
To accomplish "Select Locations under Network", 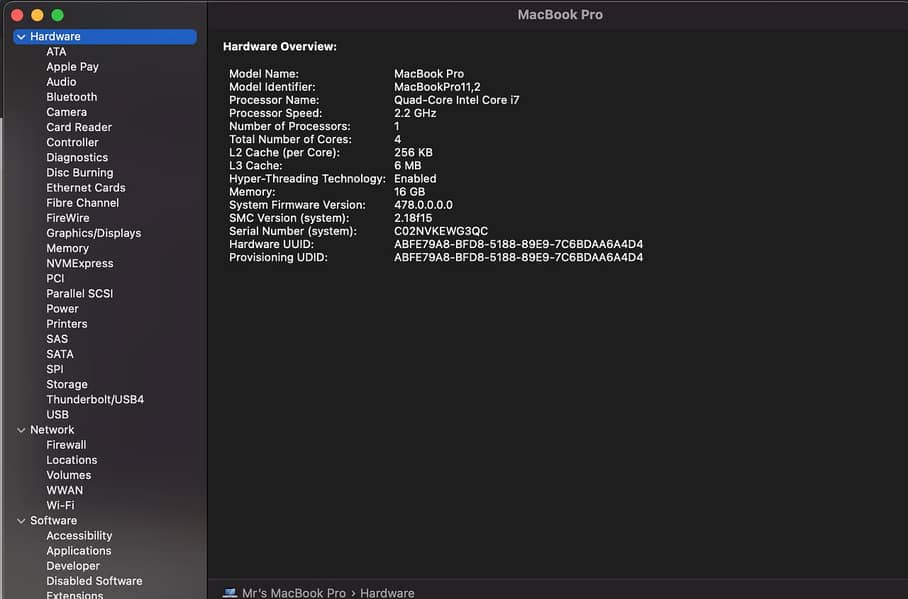I will [x=72, y=460].
